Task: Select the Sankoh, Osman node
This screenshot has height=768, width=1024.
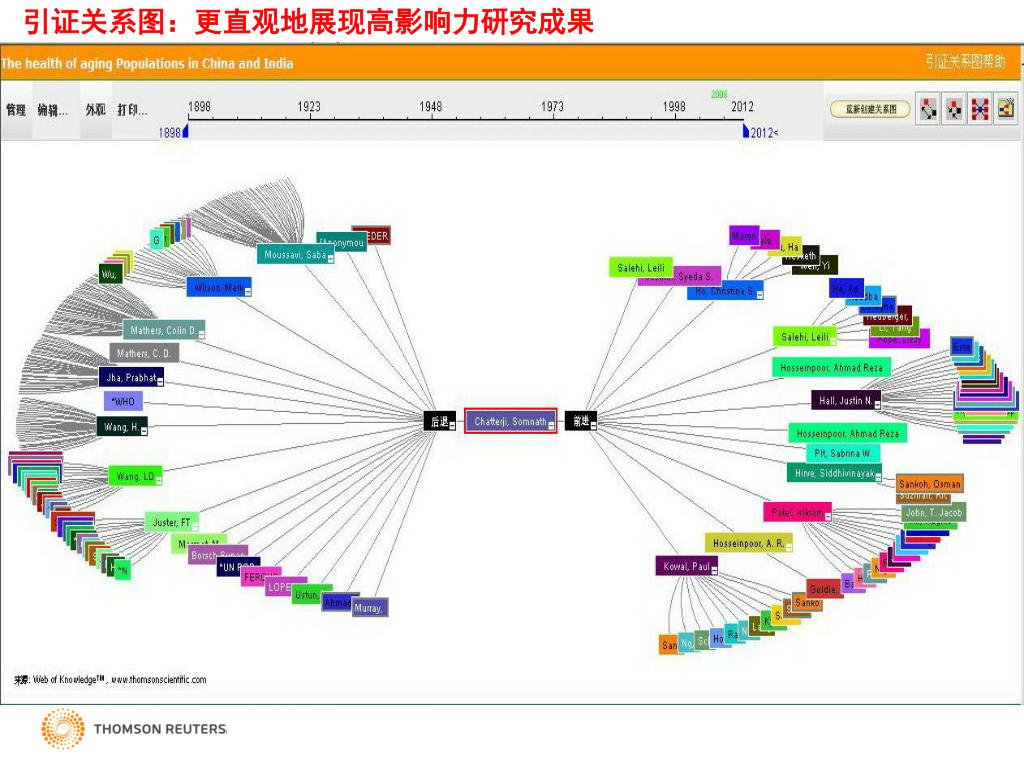Action: [929, 483]
